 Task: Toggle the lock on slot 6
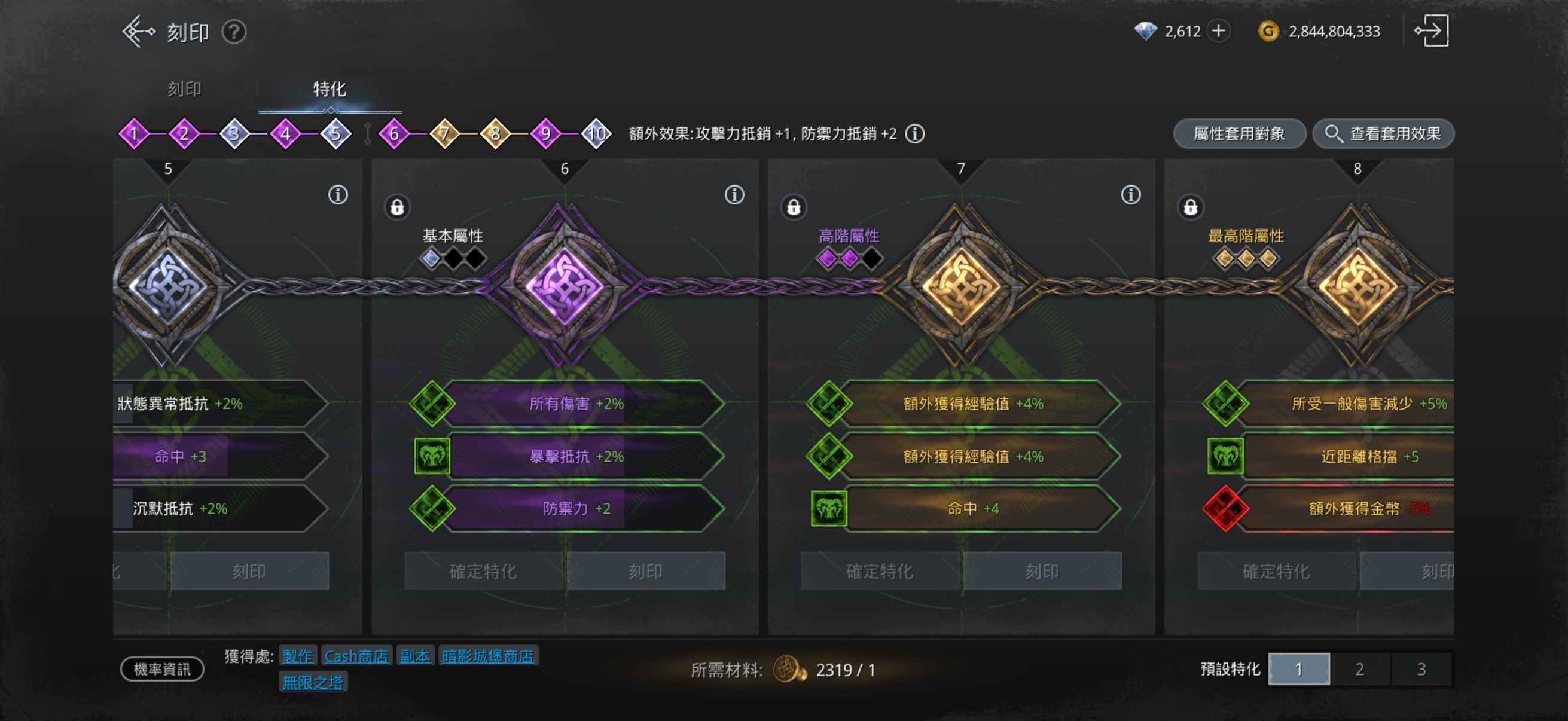(x=397, y=207)
